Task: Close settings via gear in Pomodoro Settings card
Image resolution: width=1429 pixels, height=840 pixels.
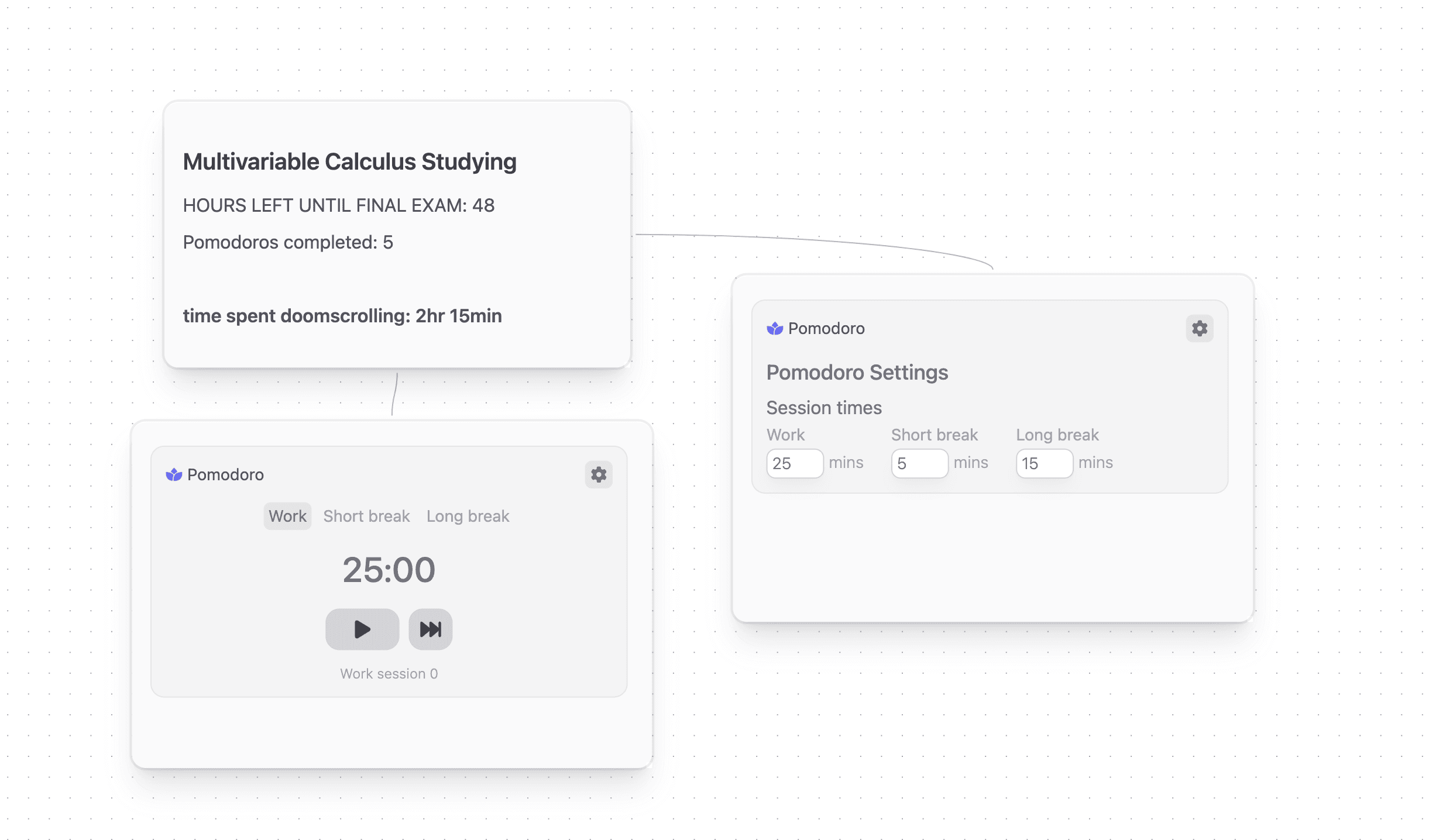Action: click(x=1199, y=329)
